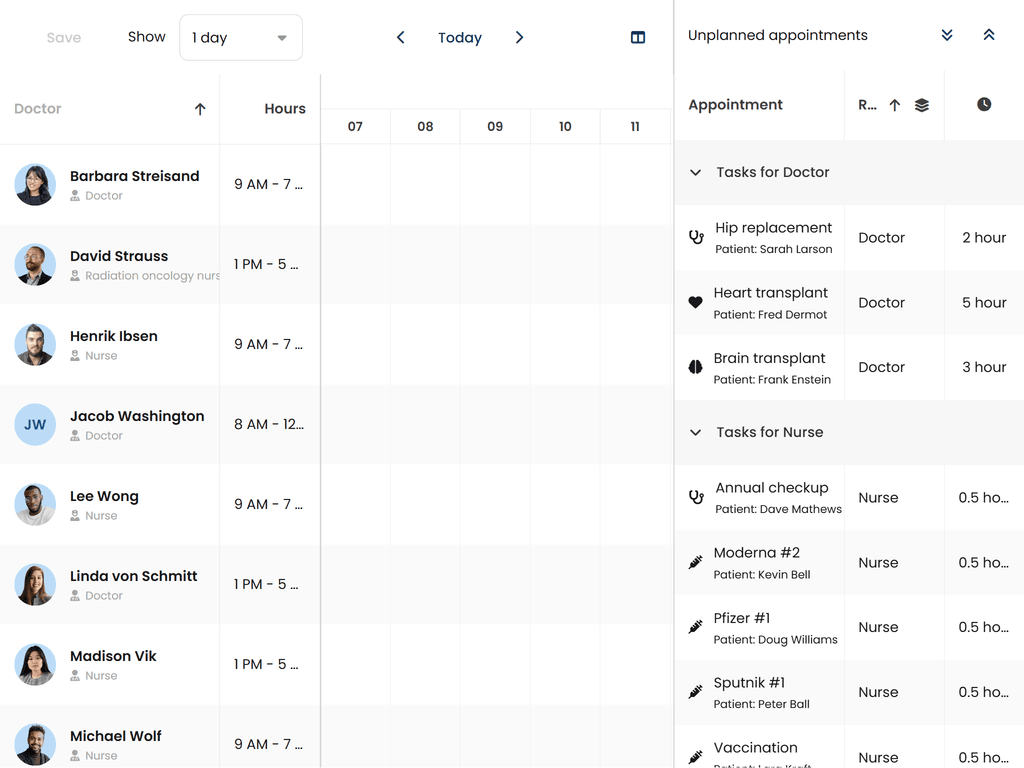The image size is (1024, 768).
Task: Go to the next day
Action: [519, 38]
